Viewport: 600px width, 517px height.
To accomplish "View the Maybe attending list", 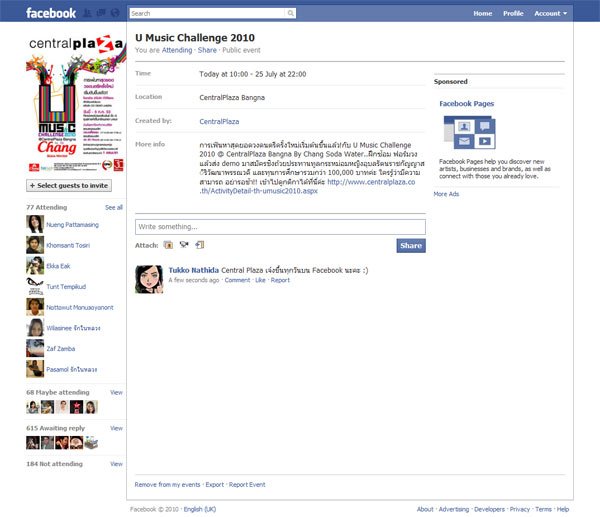I will [116, 393].
